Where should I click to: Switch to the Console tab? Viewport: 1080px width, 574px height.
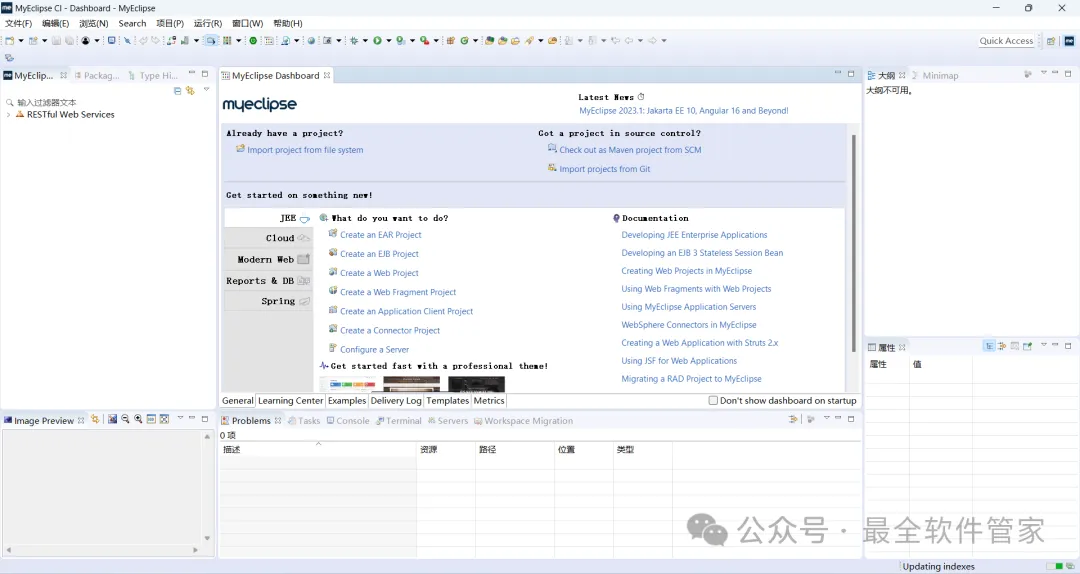[348, 421]
